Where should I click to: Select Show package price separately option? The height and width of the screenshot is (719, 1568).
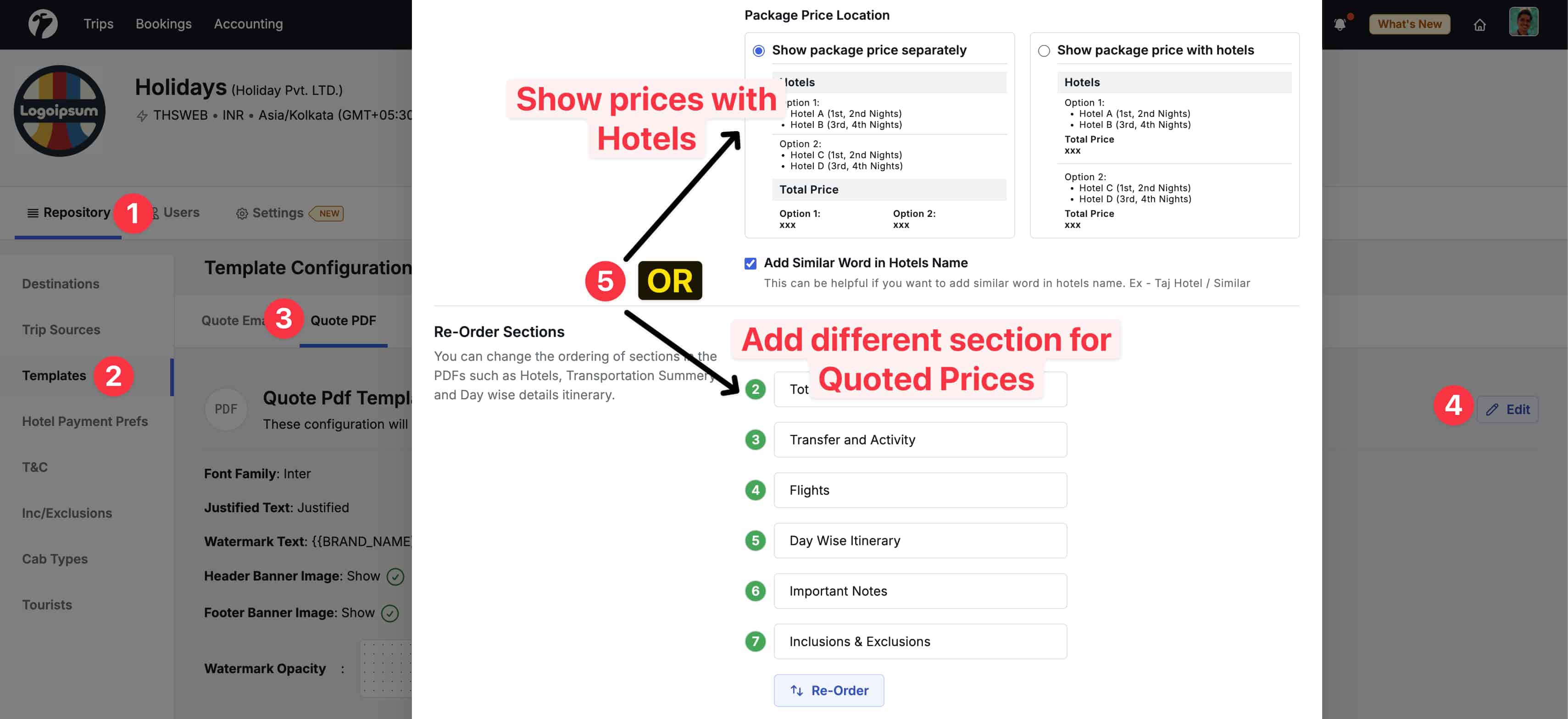pos(758,50)
